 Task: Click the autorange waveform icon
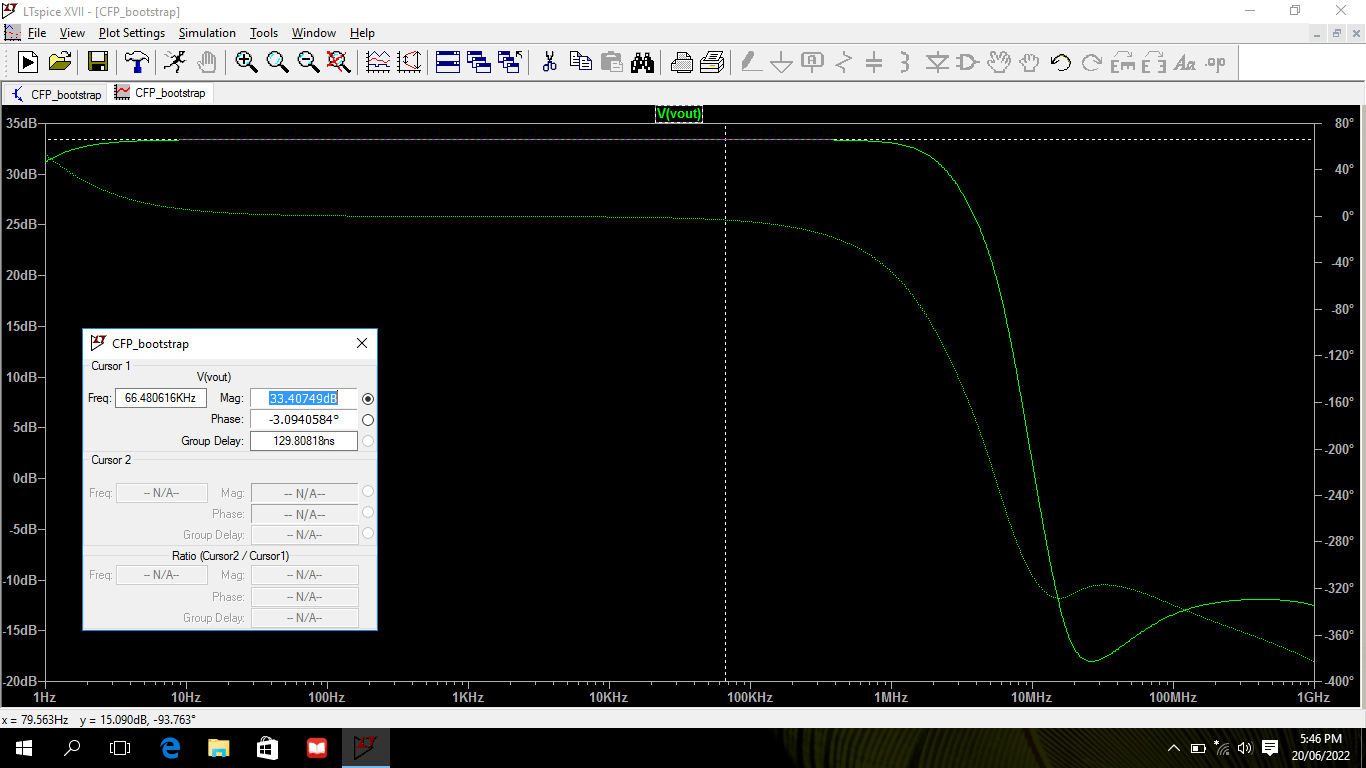point(378,62)
